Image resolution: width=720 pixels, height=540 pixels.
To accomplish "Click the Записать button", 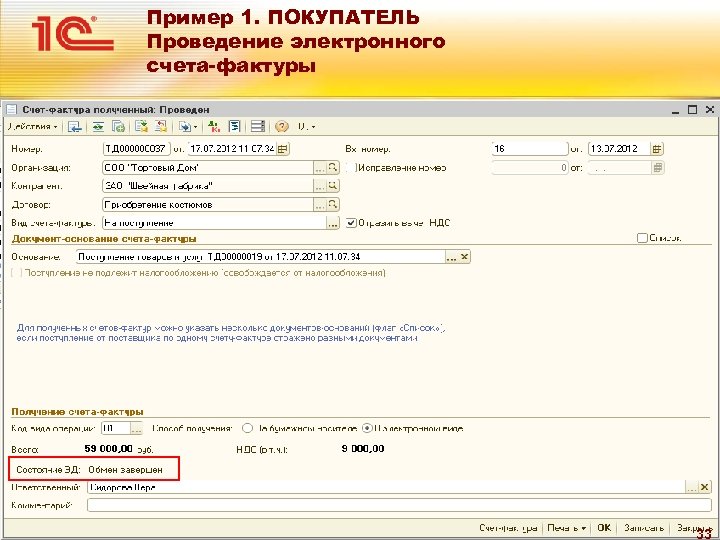I will coord(644,528).
